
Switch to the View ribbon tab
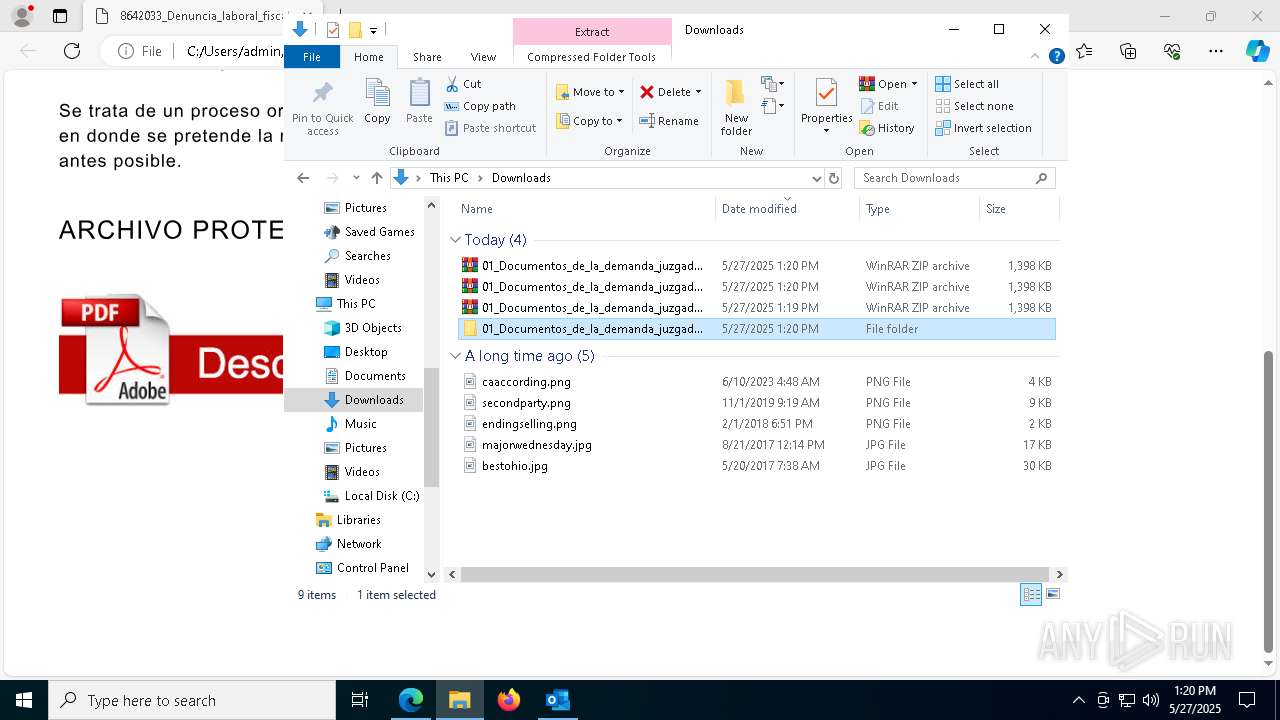point(483,57)
